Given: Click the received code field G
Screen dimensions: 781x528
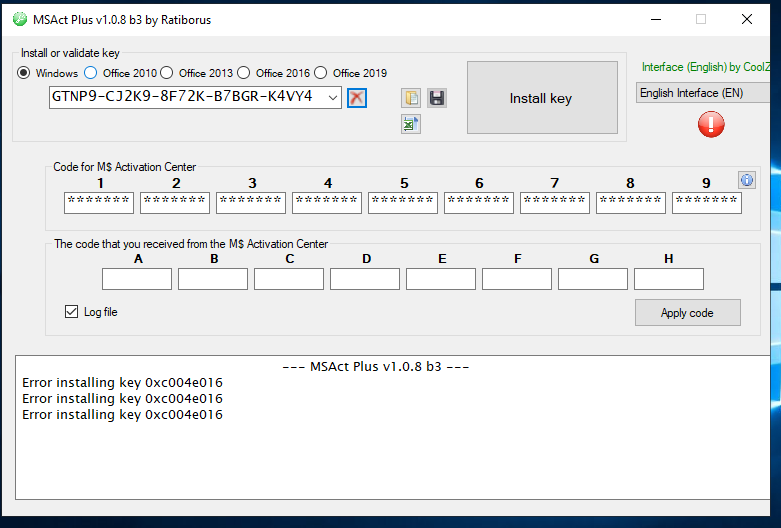Looking at the screenshot, I should (x=593, y=279).
